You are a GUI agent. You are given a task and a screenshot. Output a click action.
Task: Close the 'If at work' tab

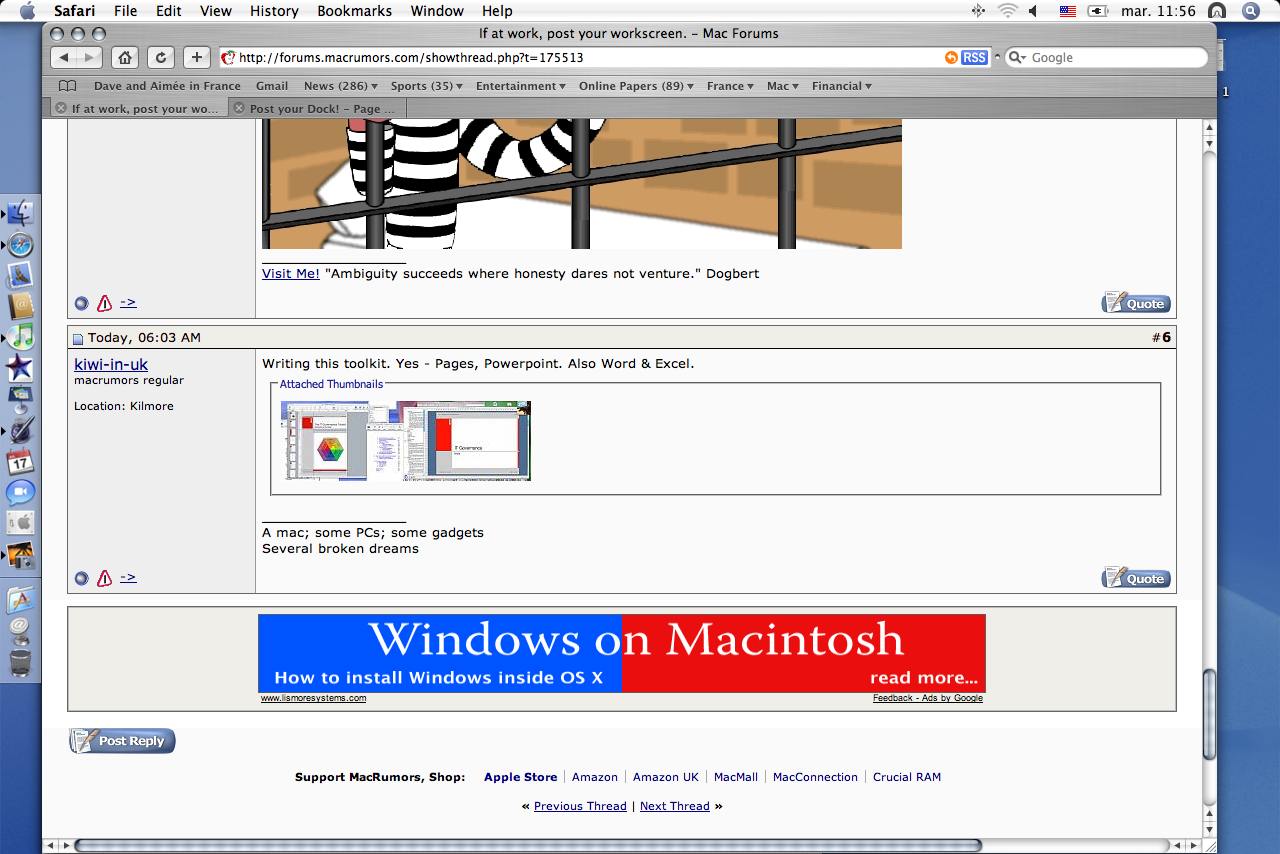pyautogui.click(x=61, y=108)
